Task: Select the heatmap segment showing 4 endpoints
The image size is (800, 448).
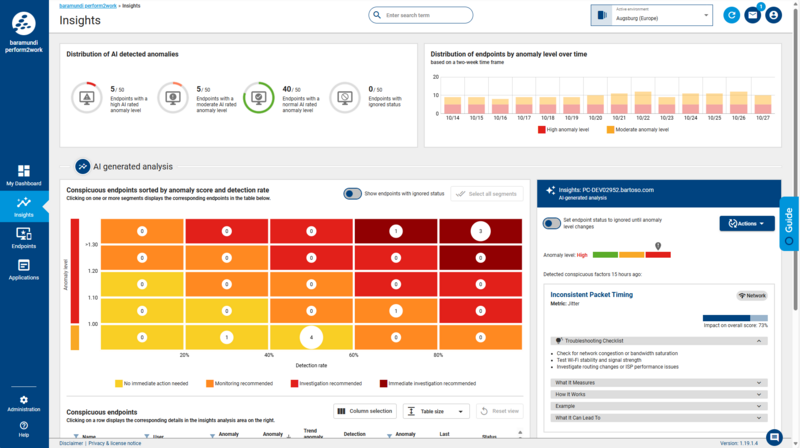Action: point(311,338)
